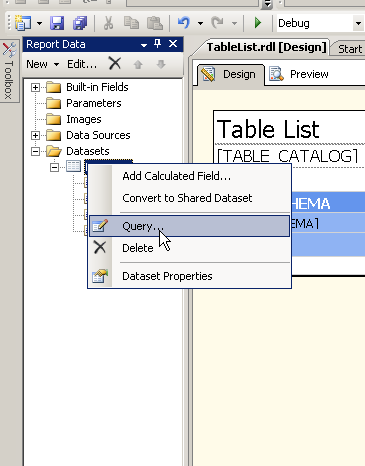Click the Undo arrow icon

tap(184, 23)
